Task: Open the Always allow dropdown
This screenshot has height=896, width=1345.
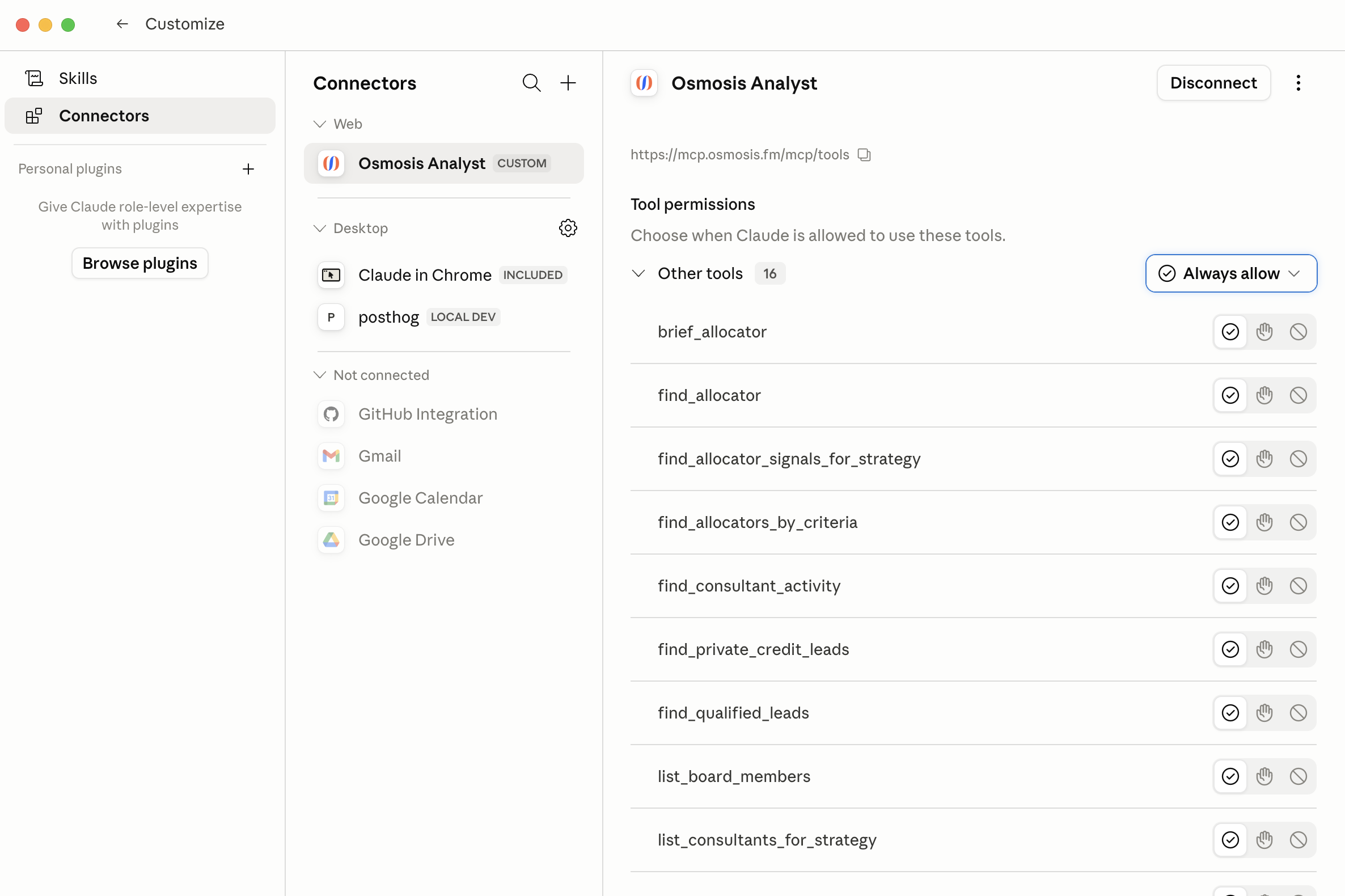Action: pos(1230,274)
